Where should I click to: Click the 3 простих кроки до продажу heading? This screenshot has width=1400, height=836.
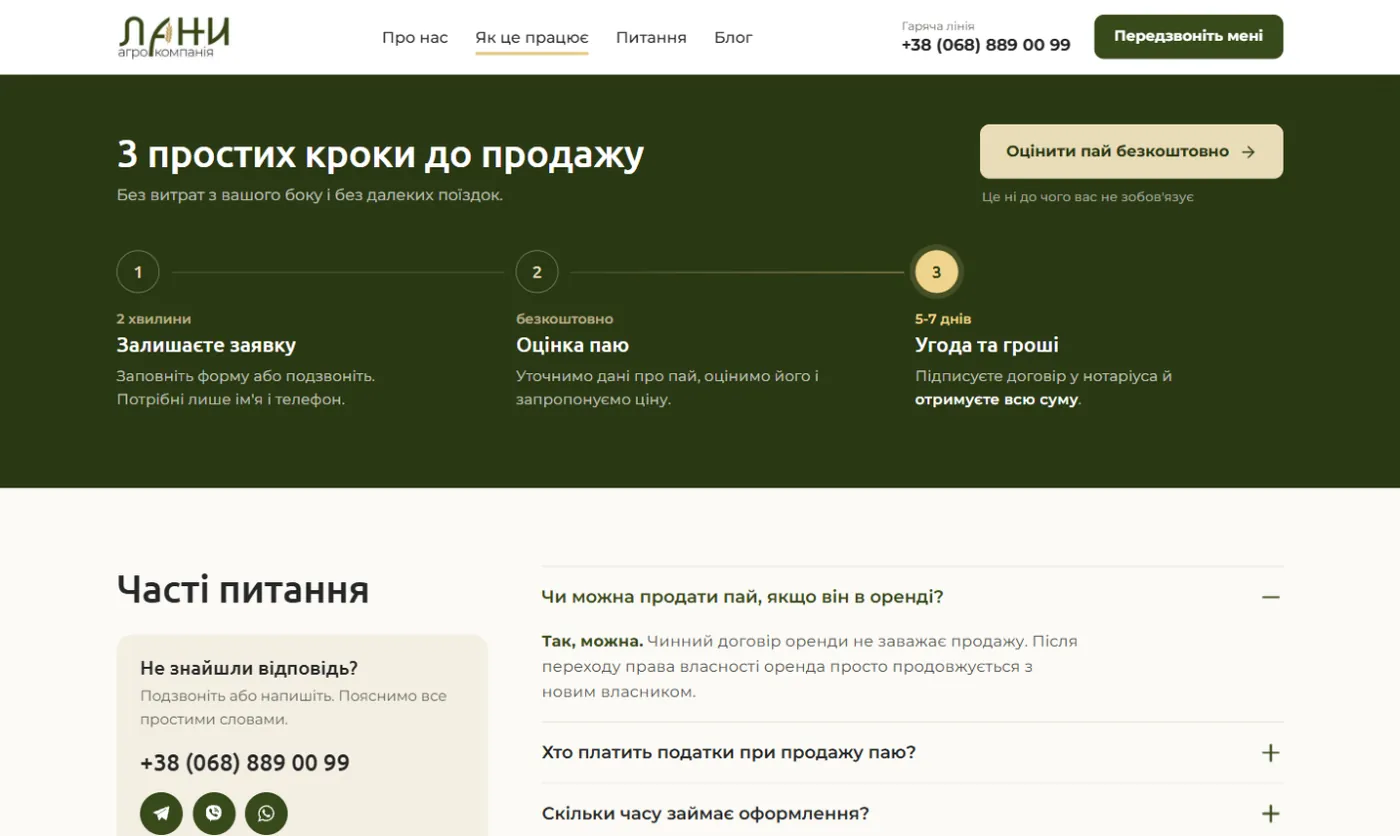pos(381,155)
